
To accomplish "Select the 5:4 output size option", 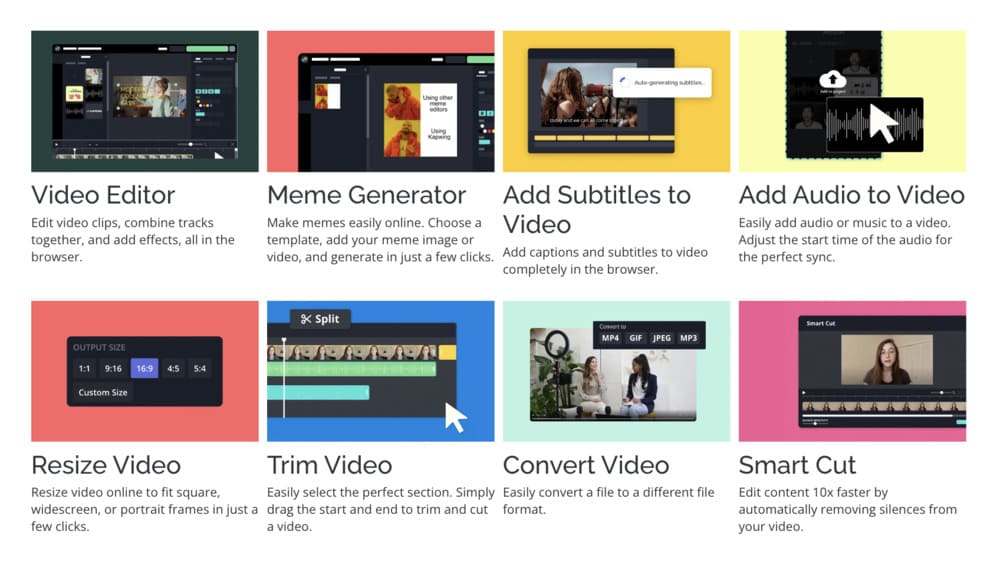I will pos(200,368).
